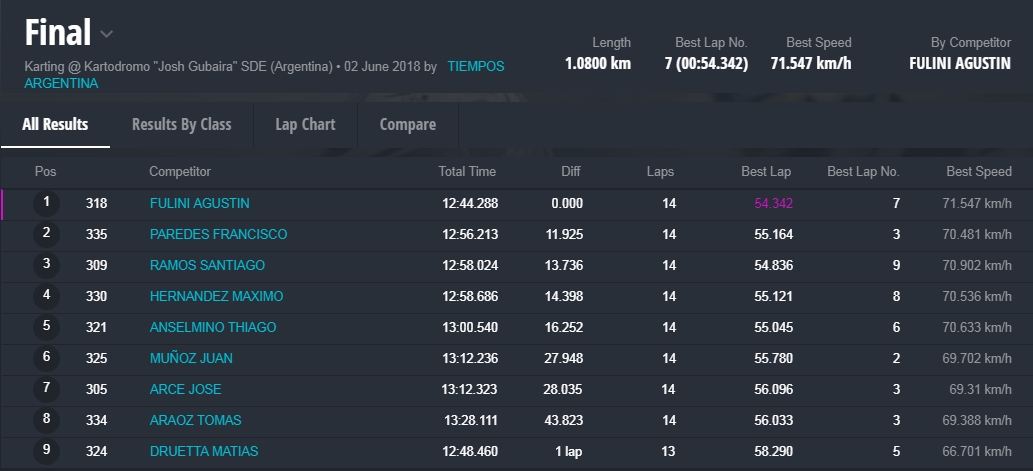View HERNANDEZ MAXIMO competitor details
This screenshot has height=471, width=1033.
(216, 297)
